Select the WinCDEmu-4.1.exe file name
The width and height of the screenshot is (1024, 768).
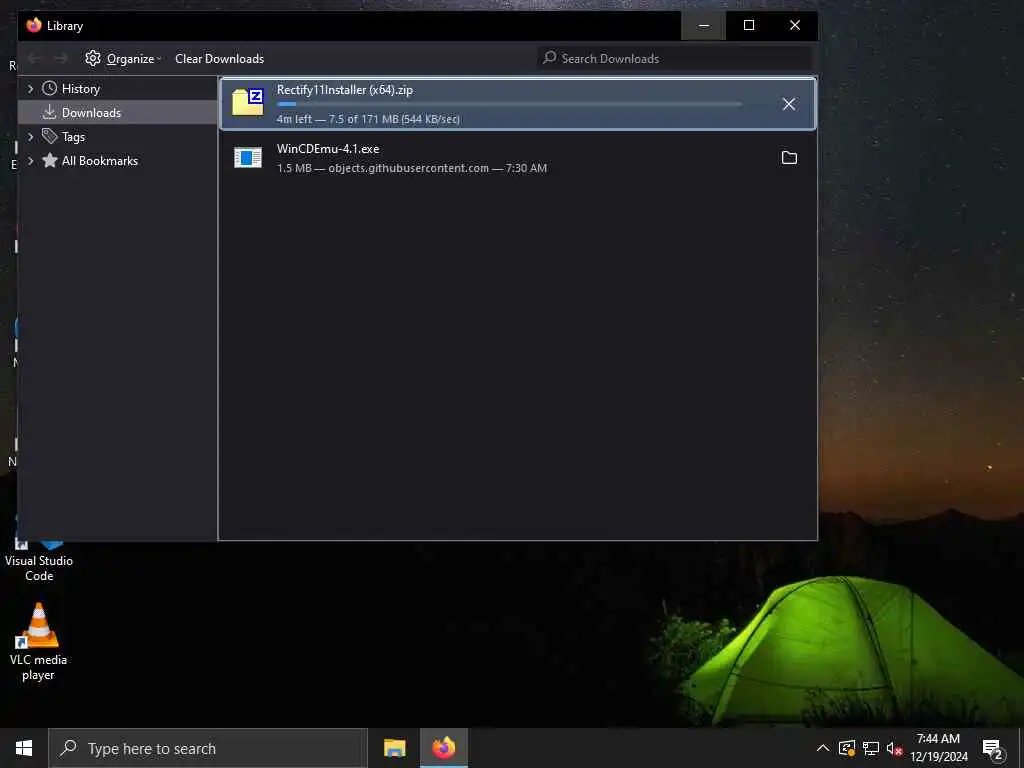[x=328, y=149]
